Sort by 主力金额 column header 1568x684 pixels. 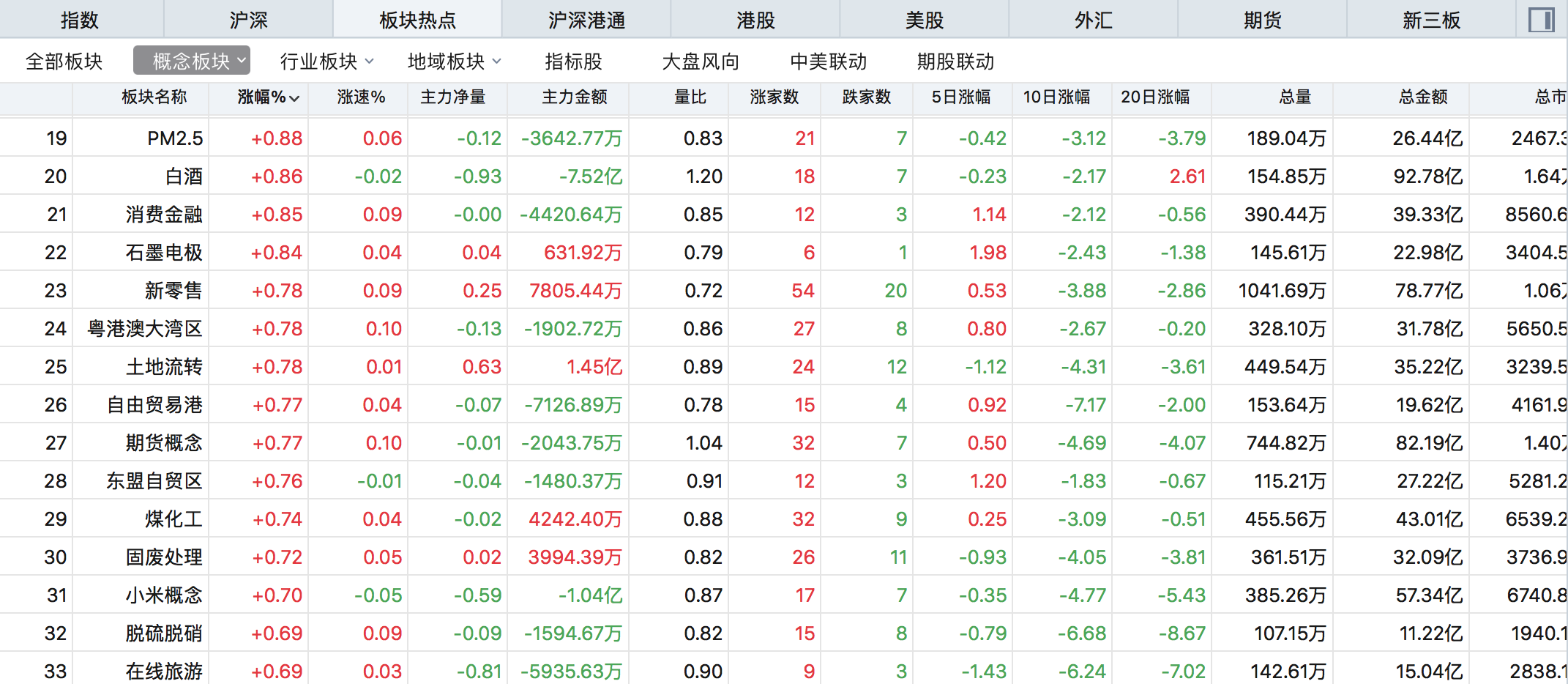[574, 97]
